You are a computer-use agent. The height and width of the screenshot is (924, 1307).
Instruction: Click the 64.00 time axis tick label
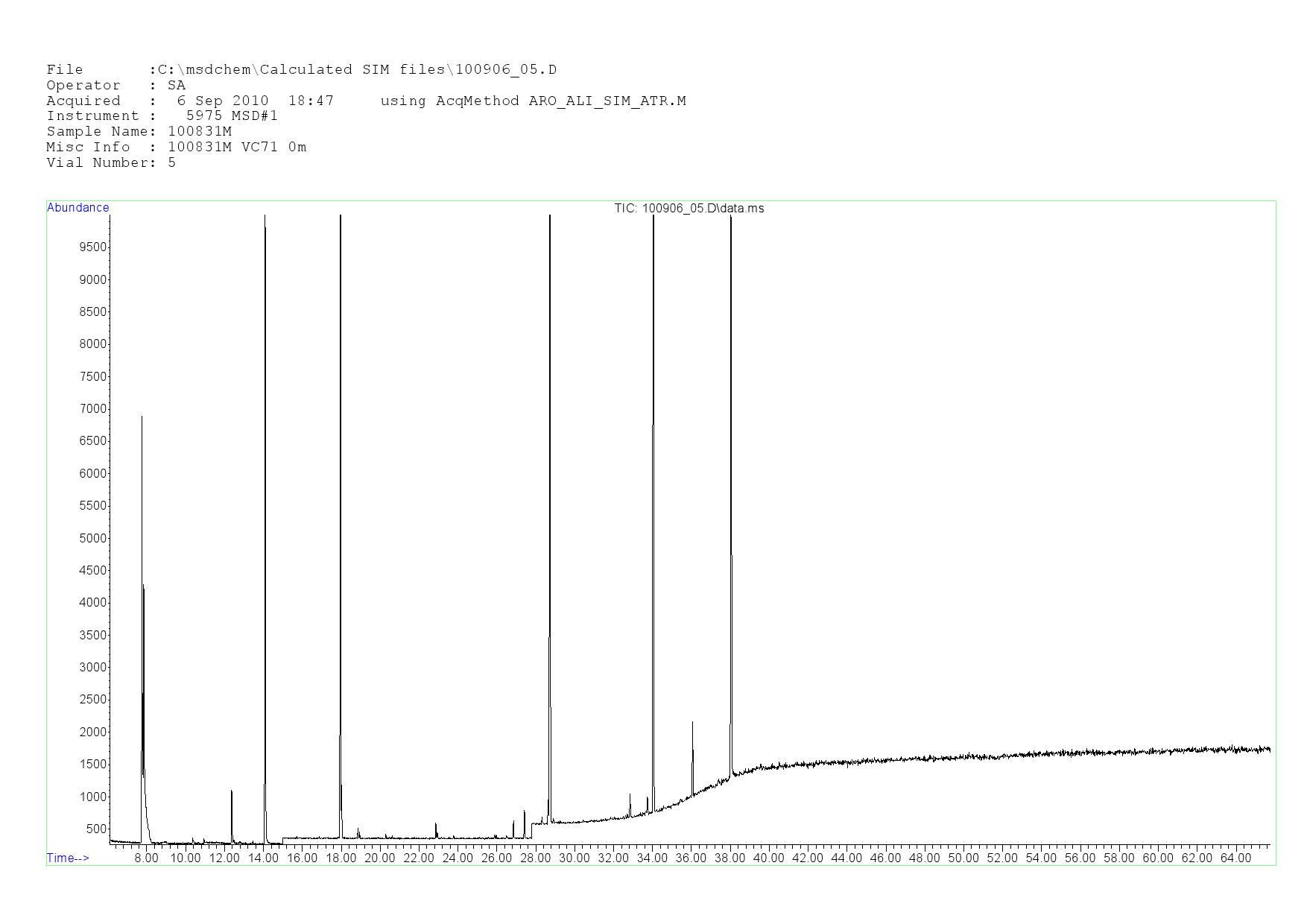pyautogui.click(x=1235, y=858)
